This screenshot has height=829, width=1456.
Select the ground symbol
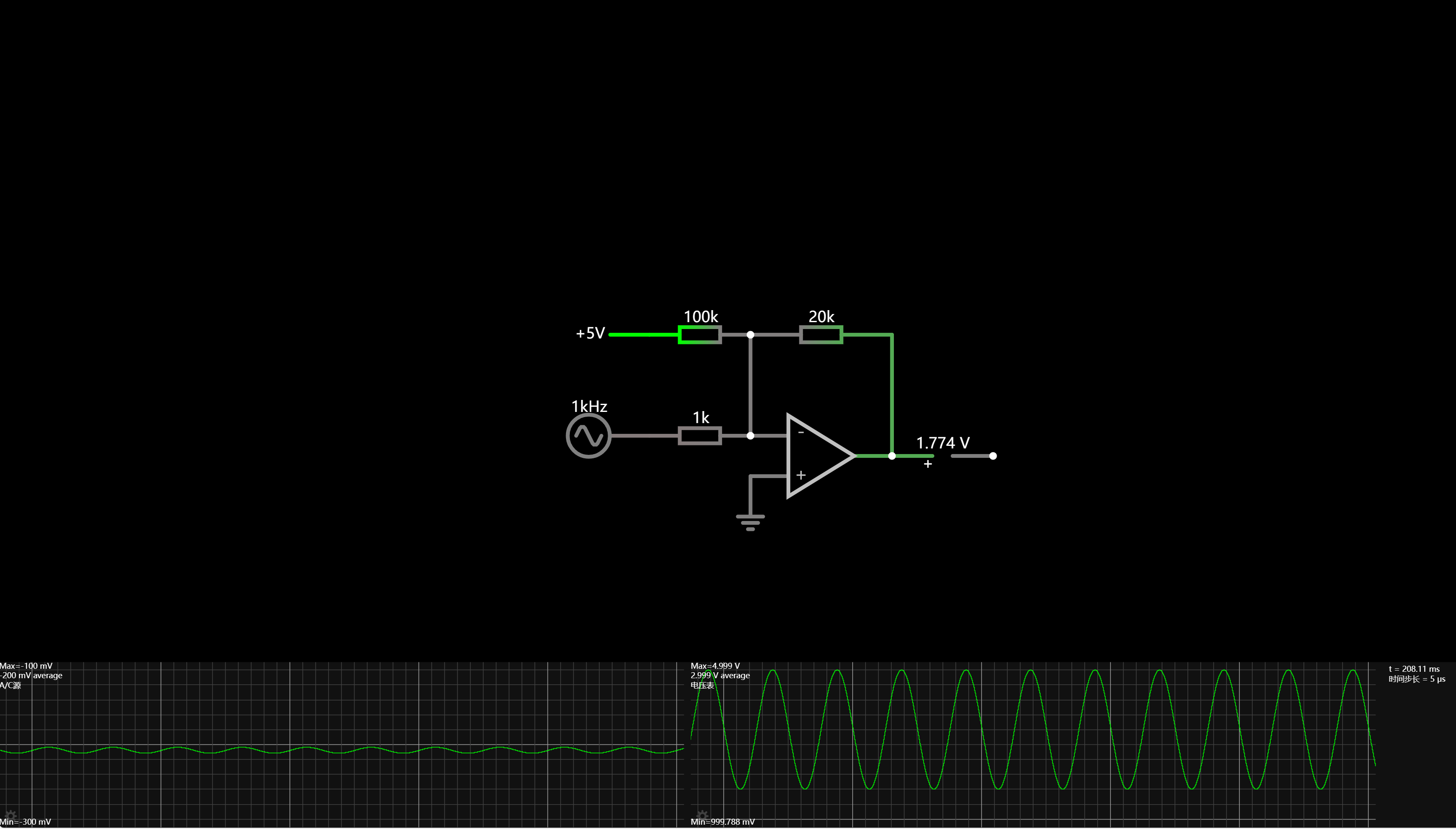750,522
